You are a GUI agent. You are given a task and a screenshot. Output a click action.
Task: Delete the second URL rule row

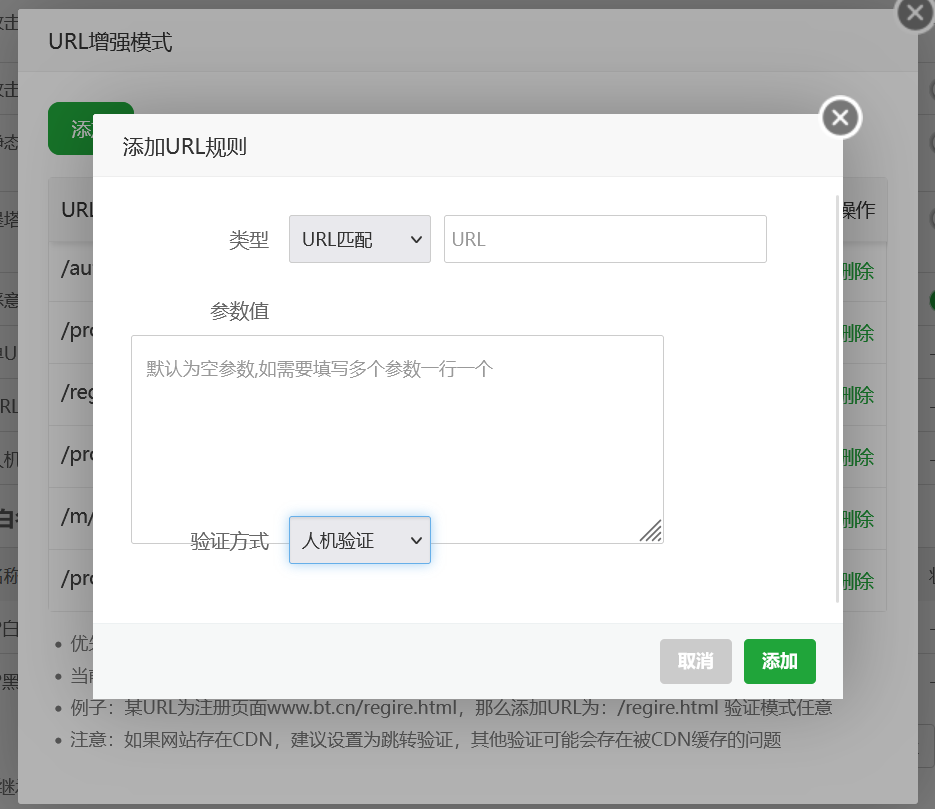pyautogui.click(x=859, y=333)
